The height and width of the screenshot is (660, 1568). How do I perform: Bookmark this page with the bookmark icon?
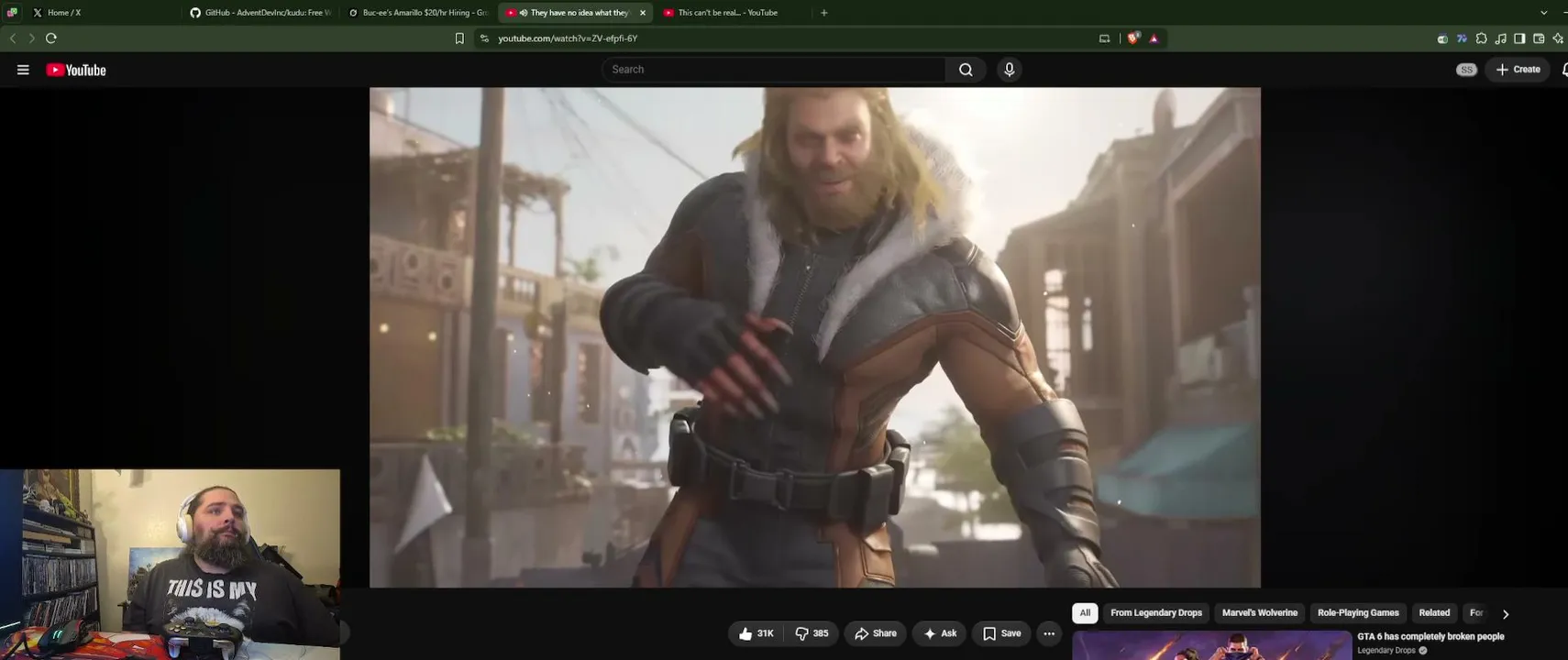459,38
